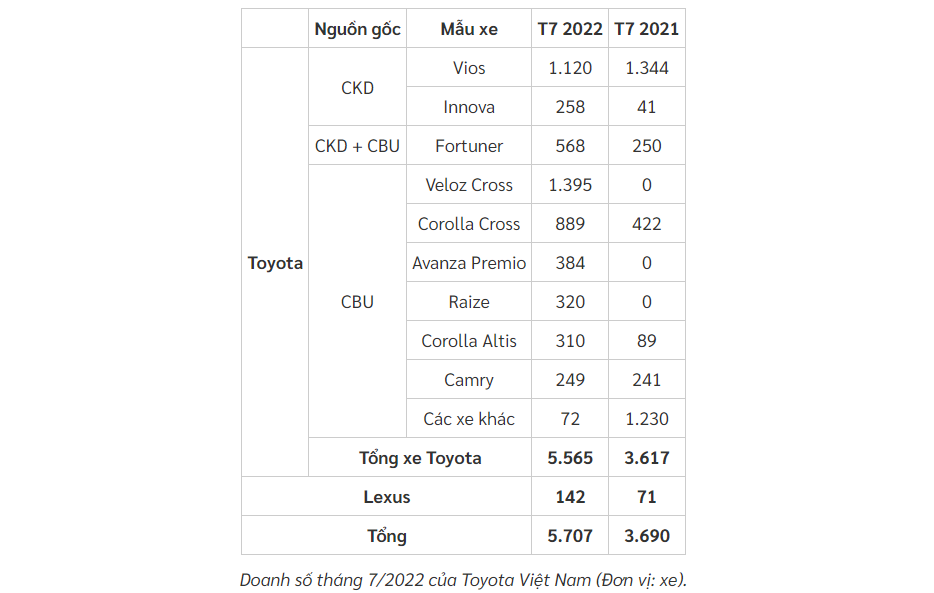Click the "Corolla Altis" model cell
The height and width of the screenshot is (593, 934).
tap(469, 341)
